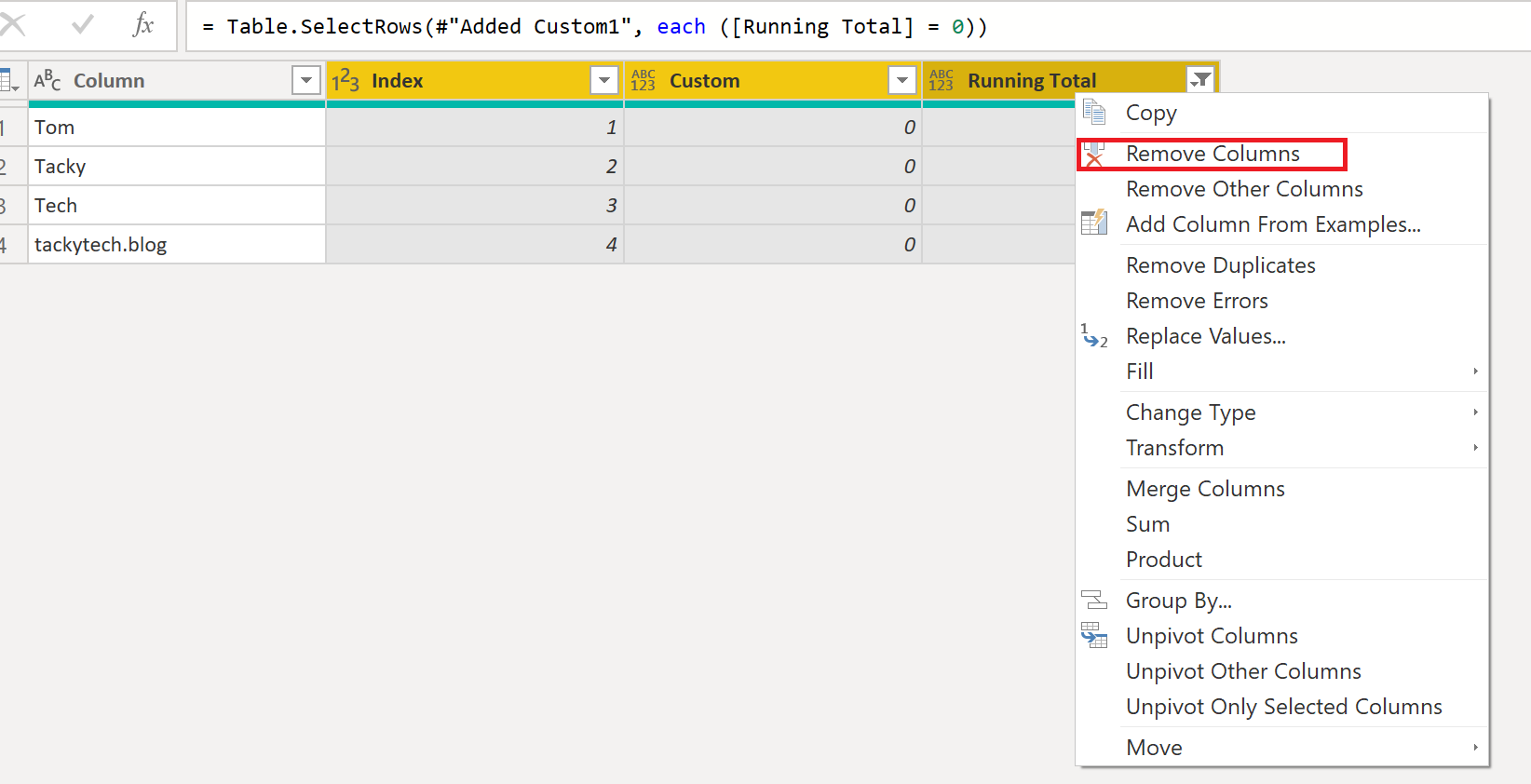Click the Group By icon
The width and height of the screenshot is (1531, 784).
pyautogui.click(x=1094, y=601)
